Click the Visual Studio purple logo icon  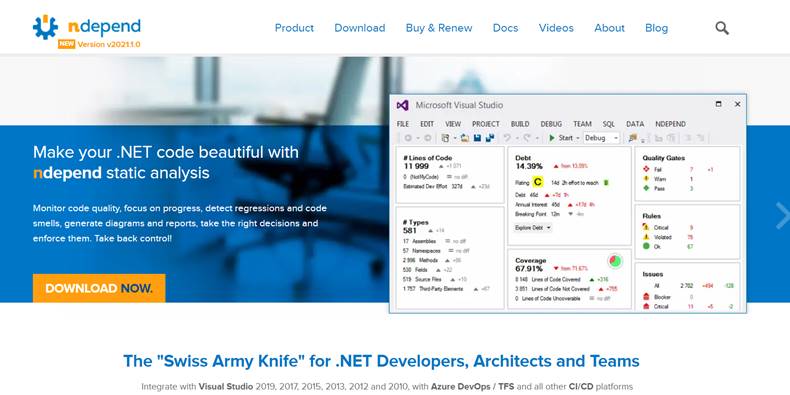(x=402, y=105)
